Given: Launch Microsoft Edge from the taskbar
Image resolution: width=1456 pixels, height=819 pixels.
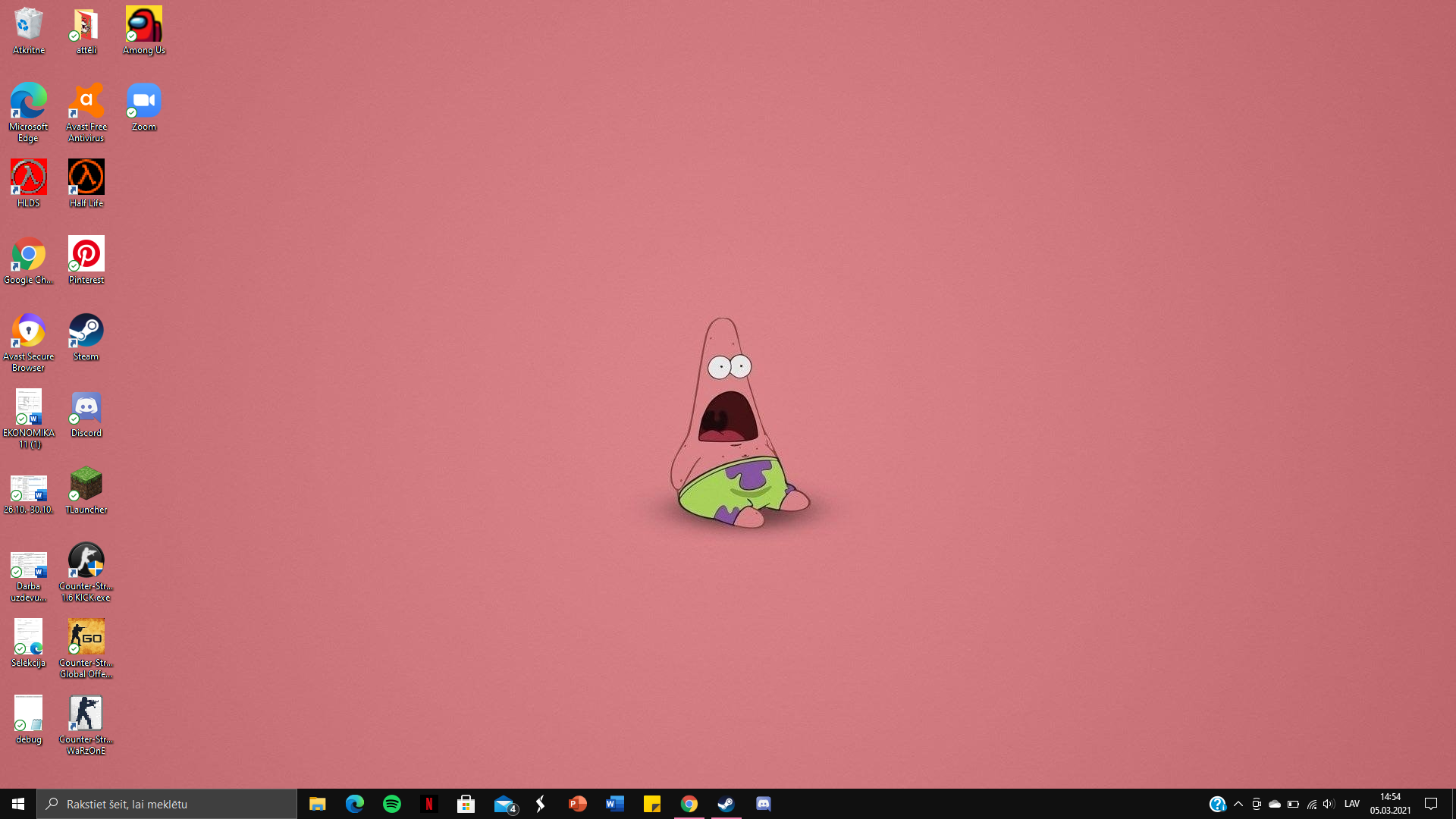Looking at the screenshot, I should [x=354, y=804].
